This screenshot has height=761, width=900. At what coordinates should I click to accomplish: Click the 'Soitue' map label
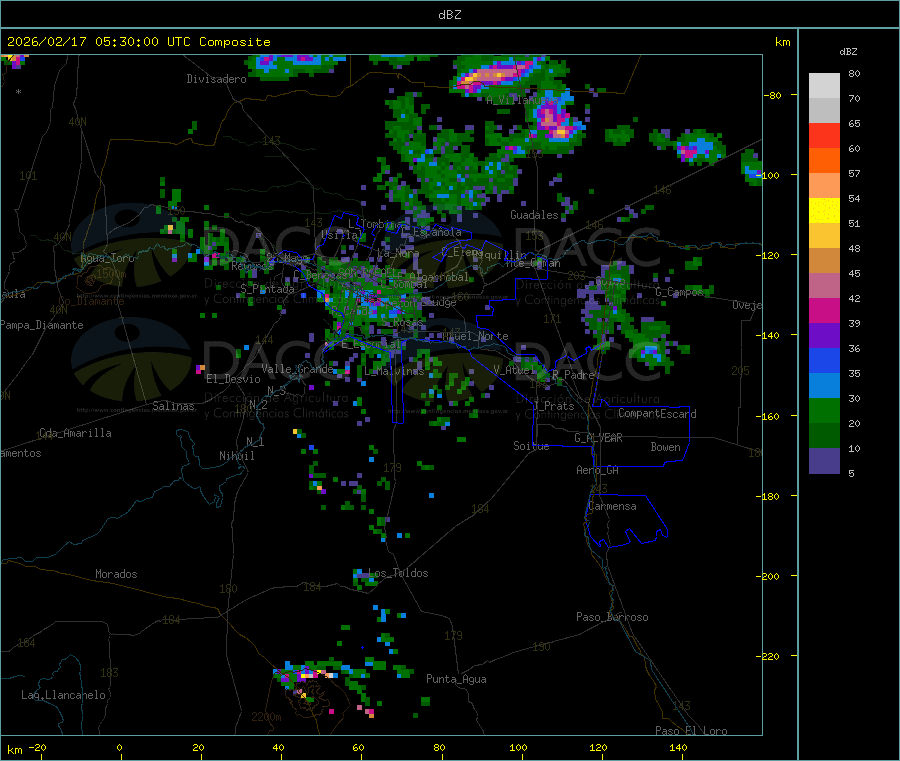tap(531, 446)
